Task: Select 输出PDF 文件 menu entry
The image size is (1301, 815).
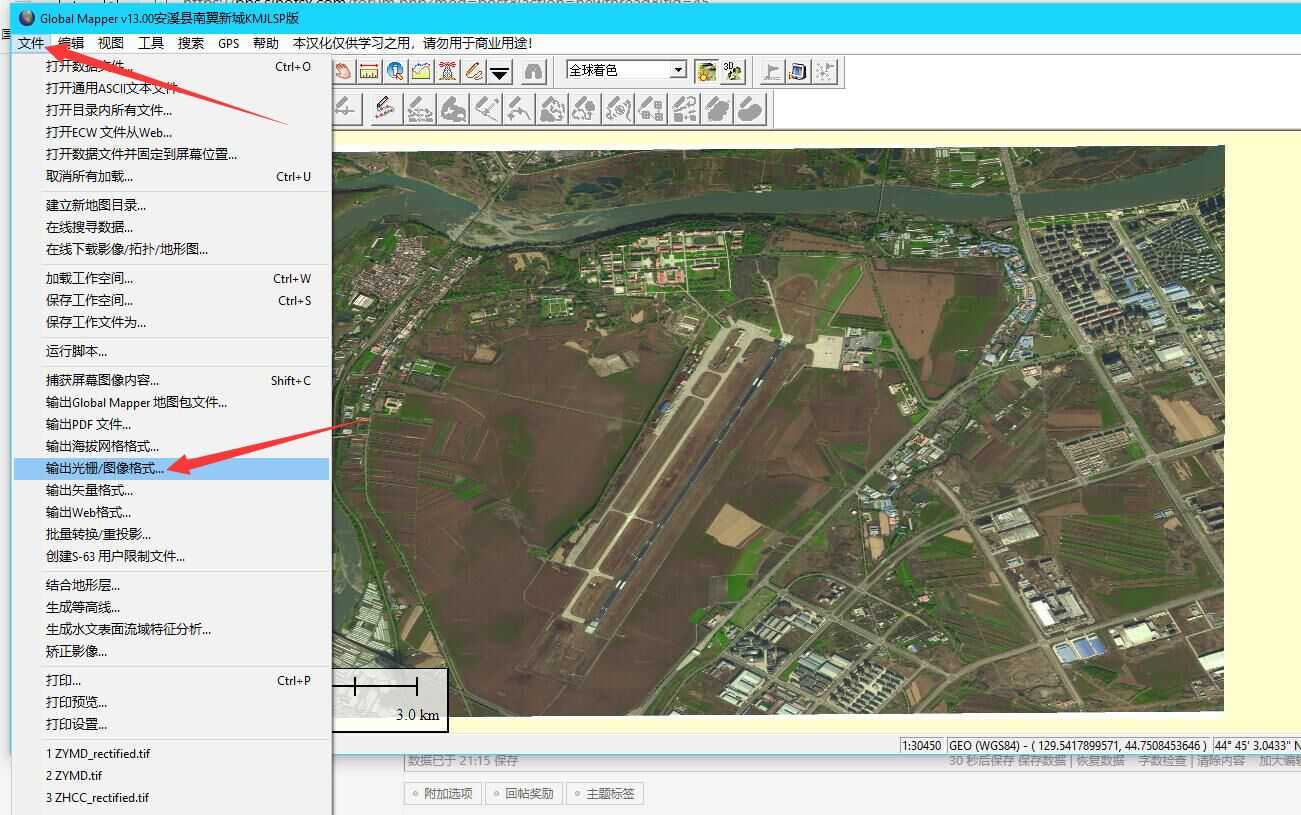Action: click(x=88, y=424)
